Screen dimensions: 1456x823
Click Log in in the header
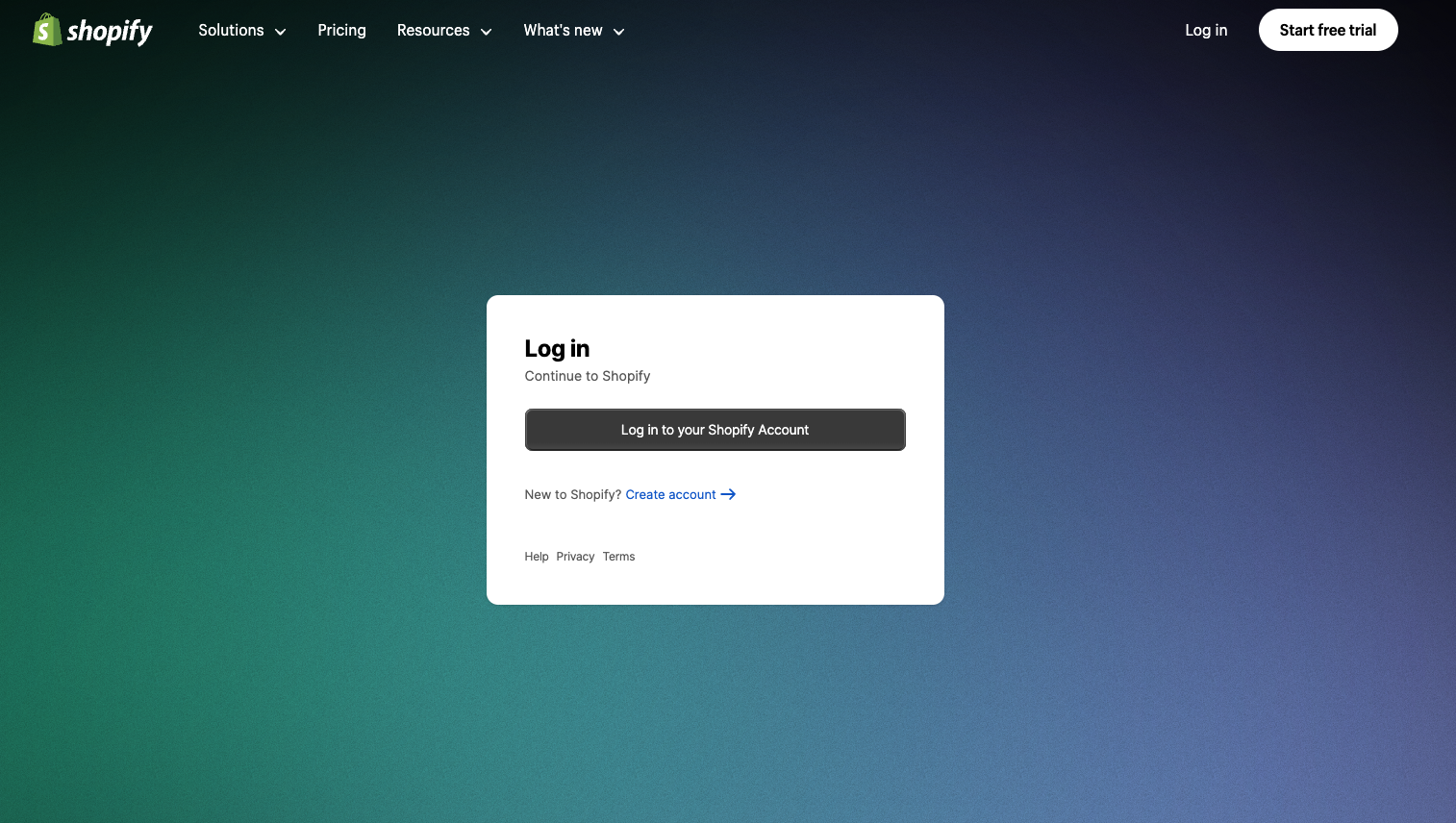[1206, 31]
